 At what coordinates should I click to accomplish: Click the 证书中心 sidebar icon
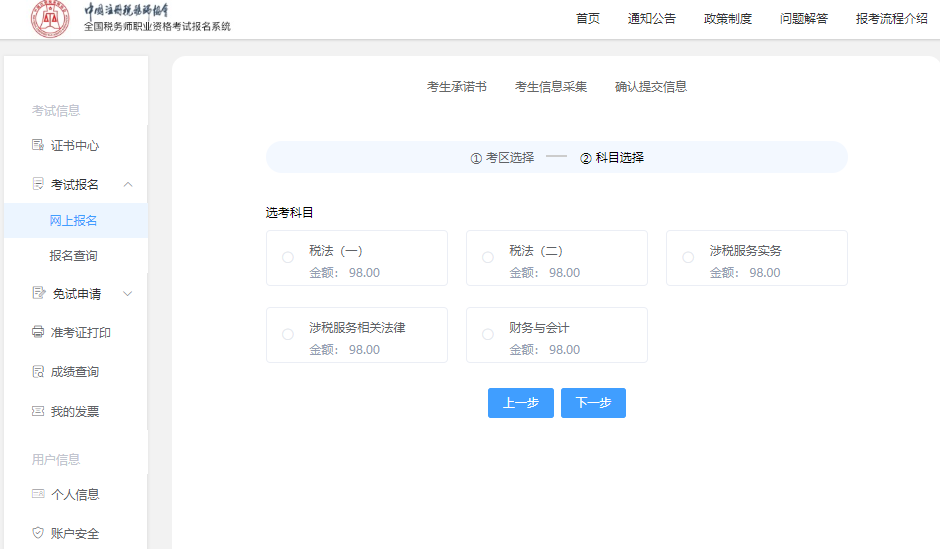[38, 145]
